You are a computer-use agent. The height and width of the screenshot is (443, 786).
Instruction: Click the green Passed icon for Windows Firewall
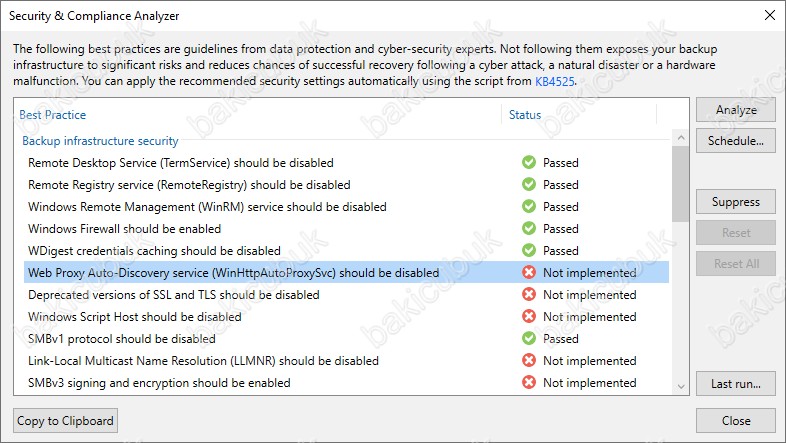[x=528, y=229]
